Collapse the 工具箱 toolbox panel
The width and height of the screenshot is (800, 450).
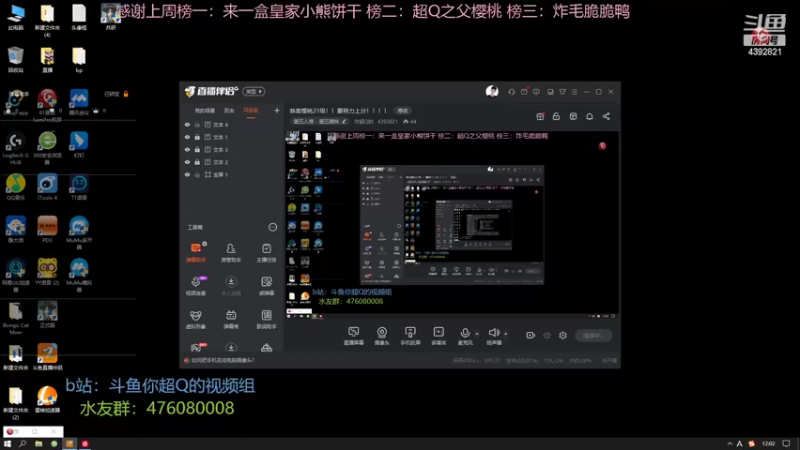[273, 227]
